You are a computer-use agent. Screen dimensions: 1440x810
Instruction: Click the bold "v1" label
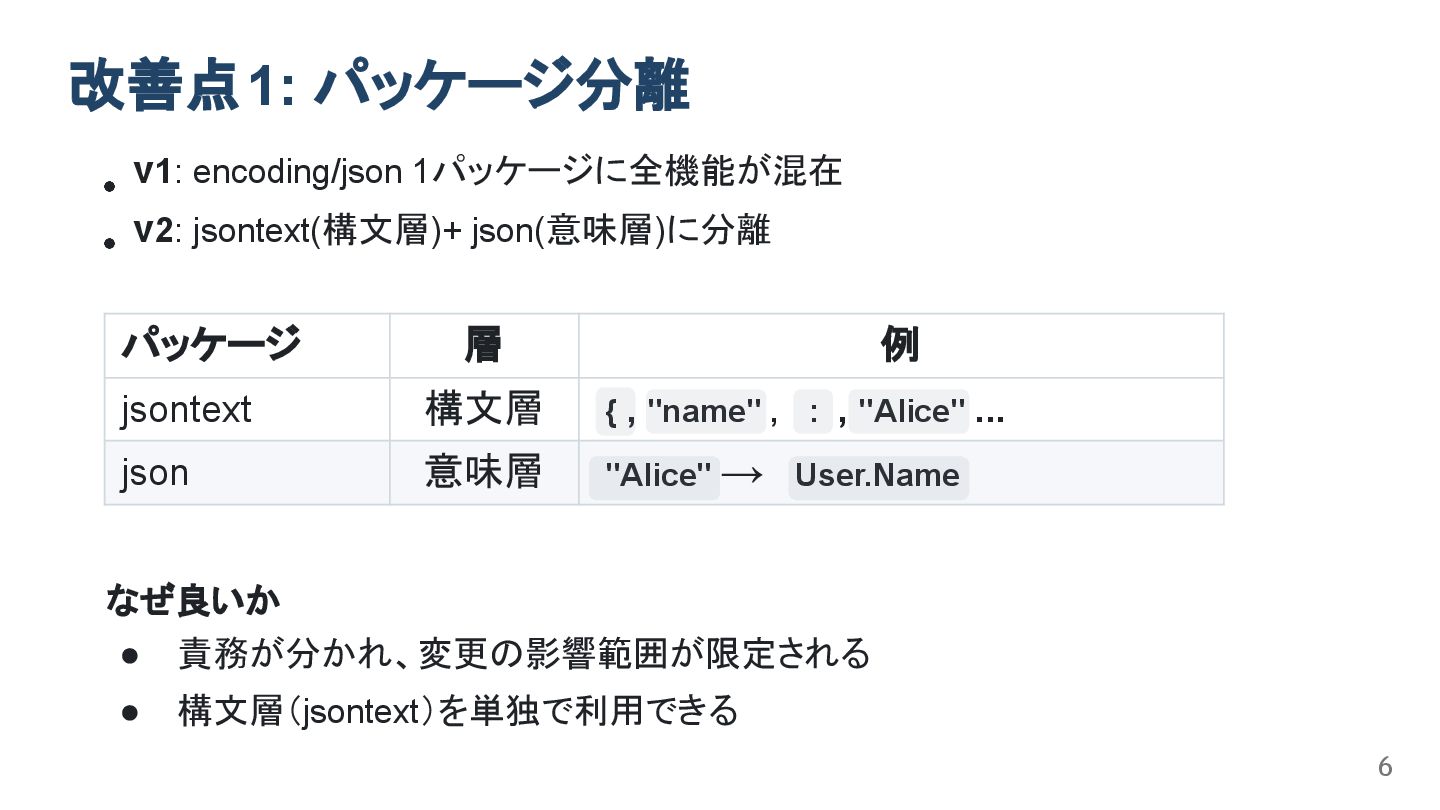153,172
